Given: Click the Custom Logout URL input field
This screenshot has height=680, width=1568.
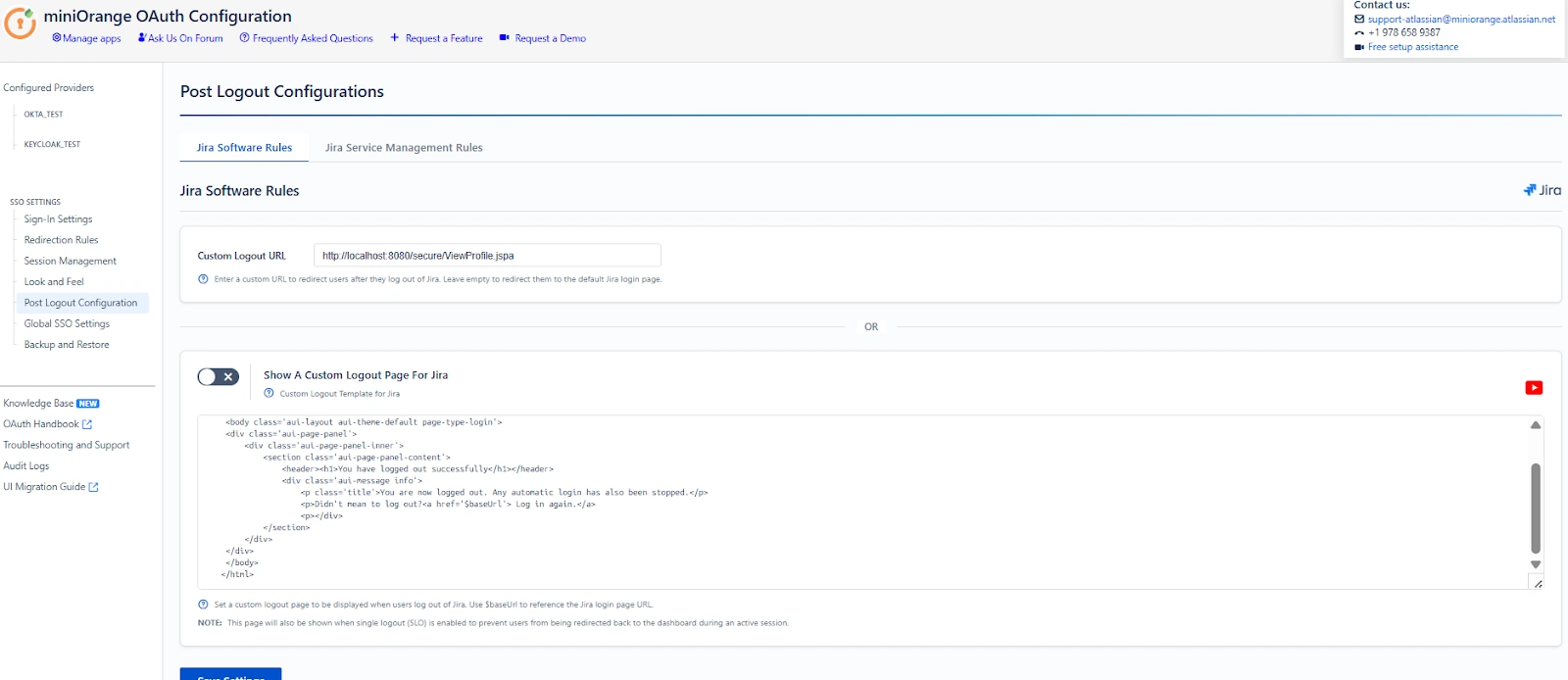Looking at the screenshot, I should point(487,256).
